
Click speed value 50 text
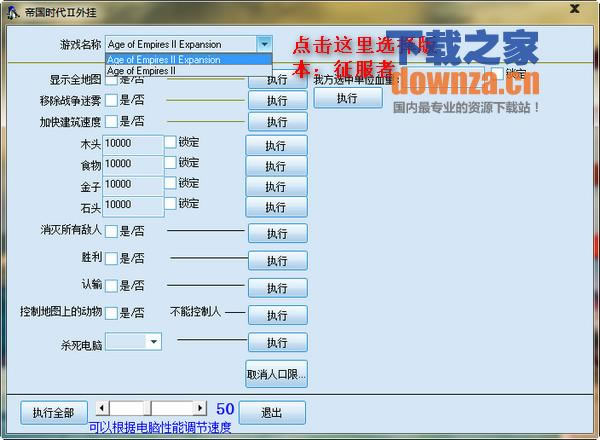(225, 409)
